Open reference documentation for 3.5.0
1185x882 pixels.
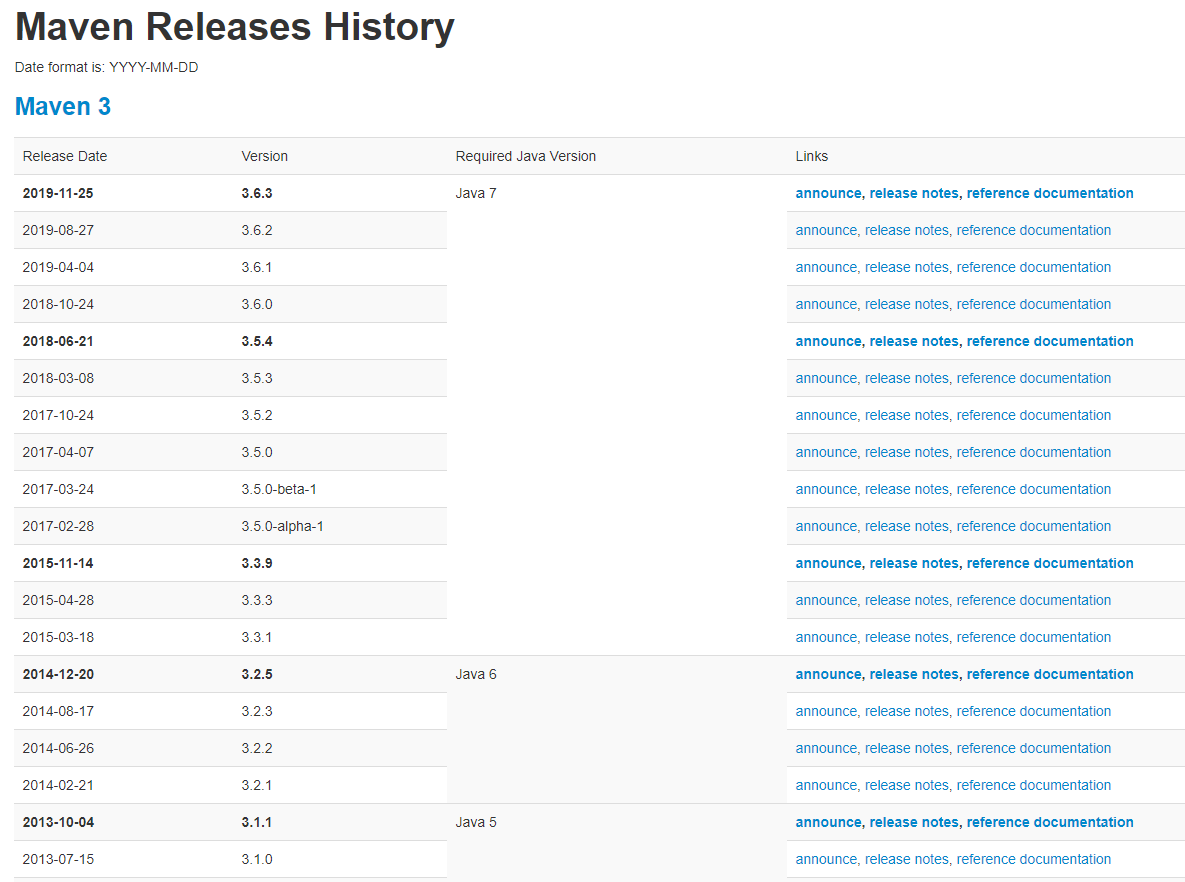(x=1034, y=453)
